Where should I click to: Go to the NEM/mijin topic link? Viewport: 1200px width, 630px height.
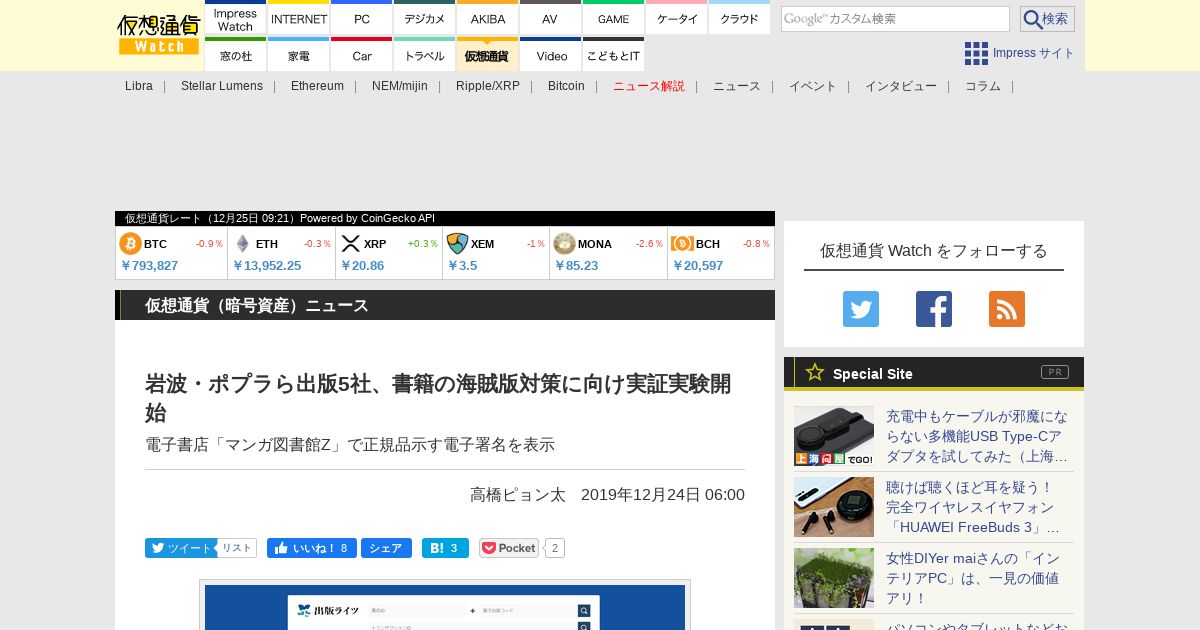400,86
